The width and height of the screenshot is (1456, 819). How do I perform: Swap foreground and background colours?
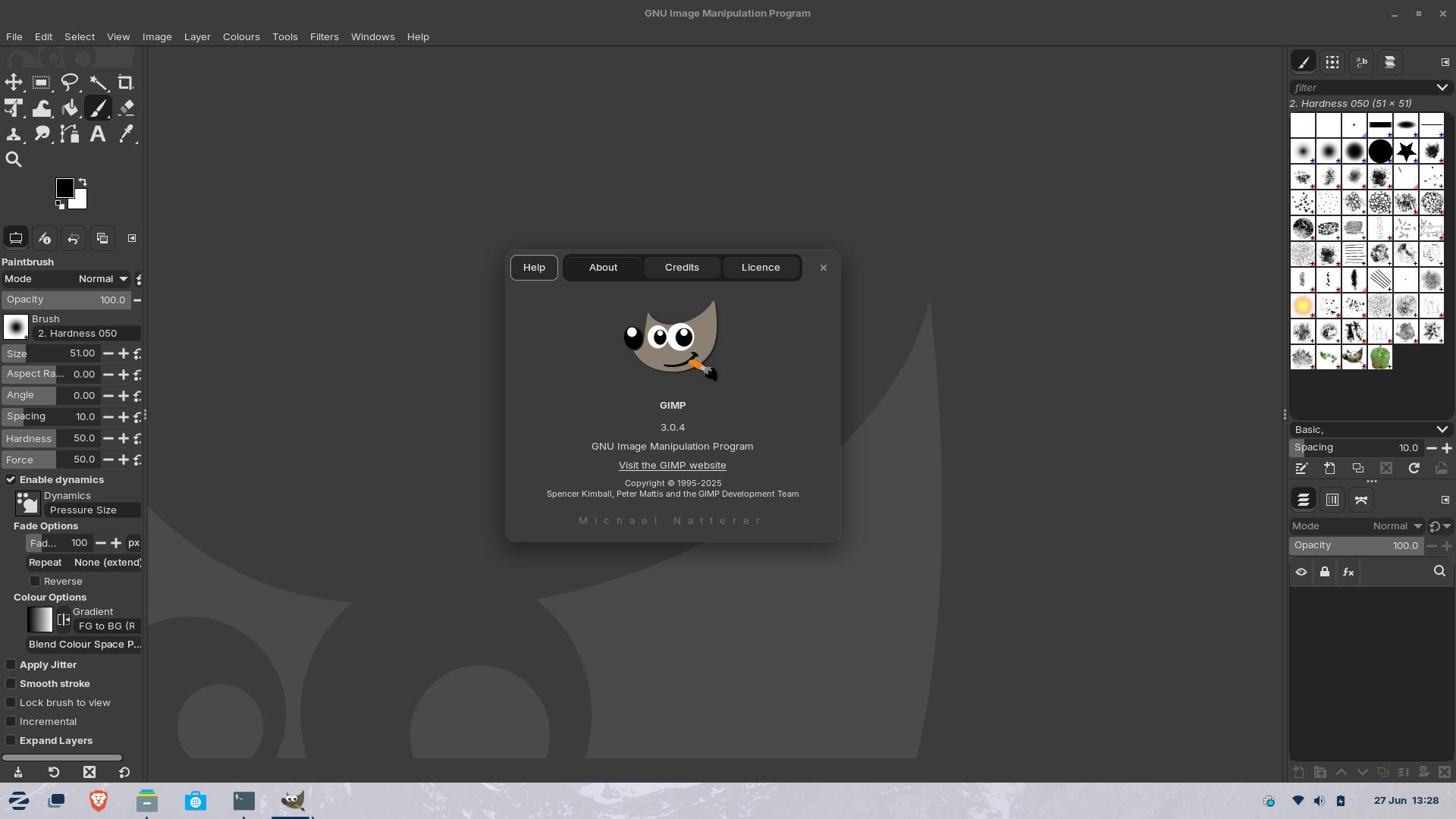coord(83,182)
